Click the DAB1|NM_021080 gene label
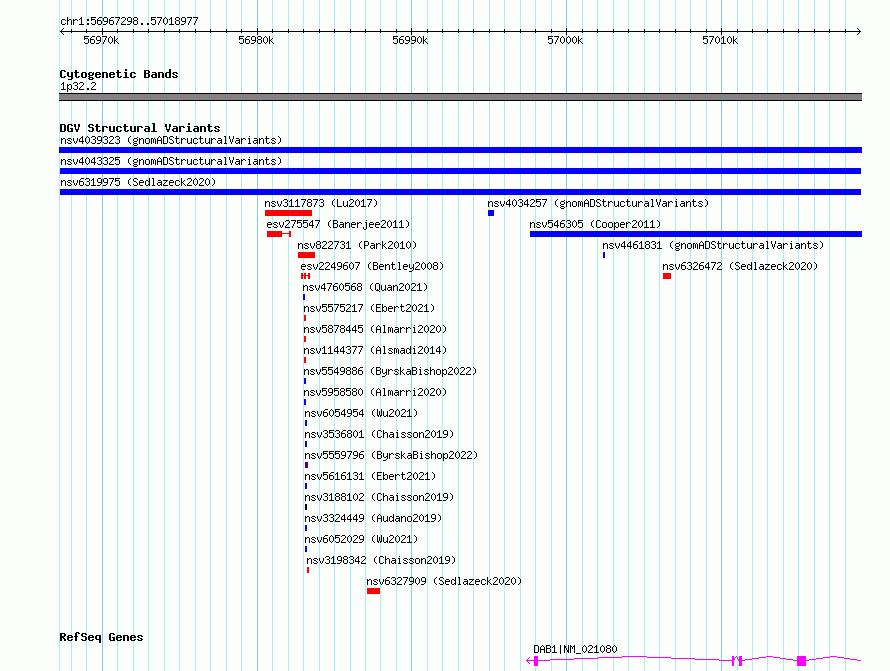 (x=575, y=649)
